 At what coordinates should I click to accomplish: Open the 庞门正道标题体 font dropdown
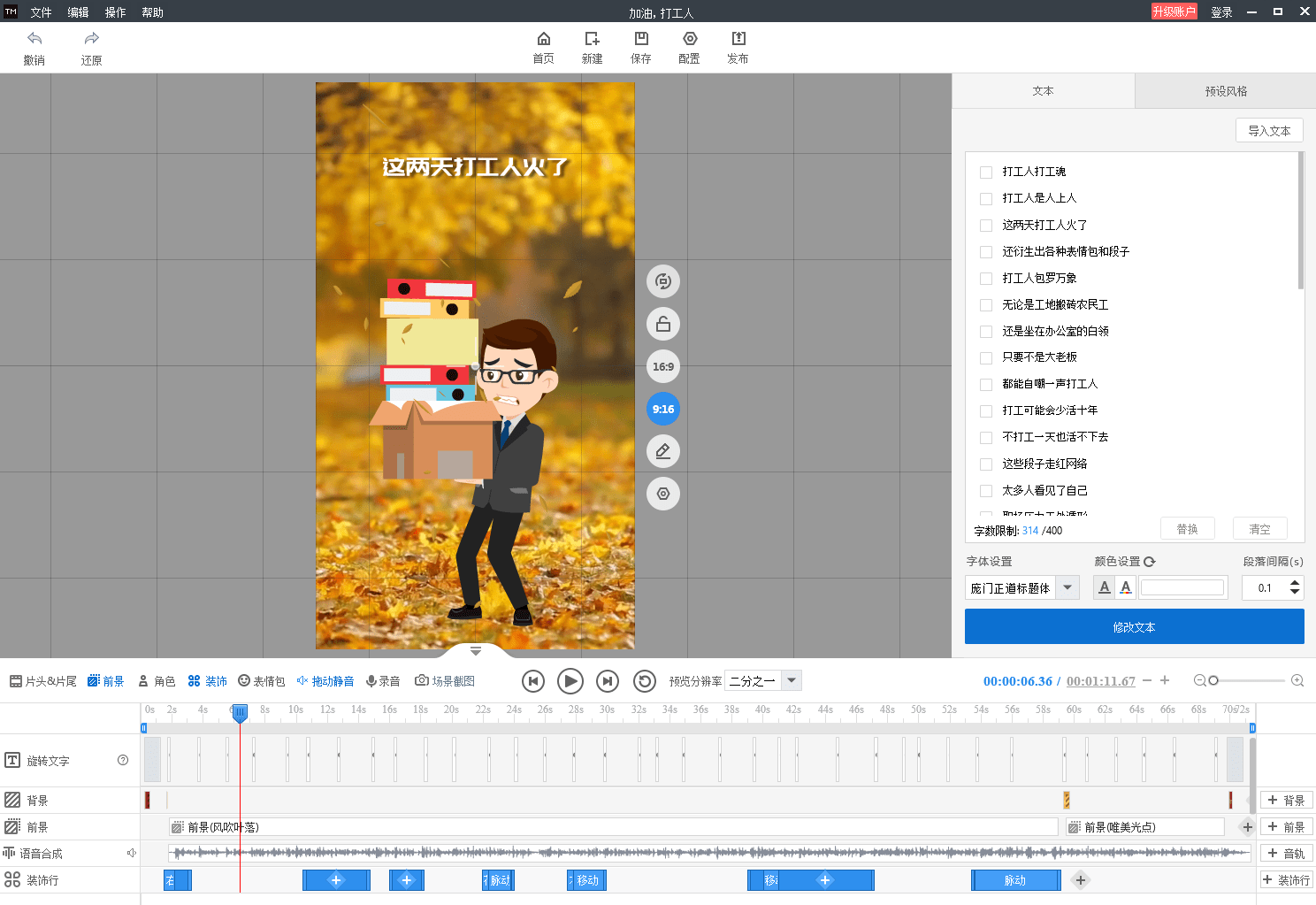1067,587
